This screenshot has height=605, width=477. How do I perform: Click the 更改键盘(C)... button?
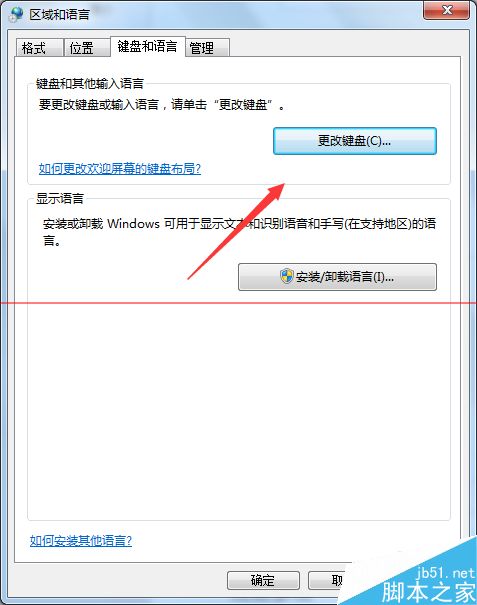tap(355, 141)
